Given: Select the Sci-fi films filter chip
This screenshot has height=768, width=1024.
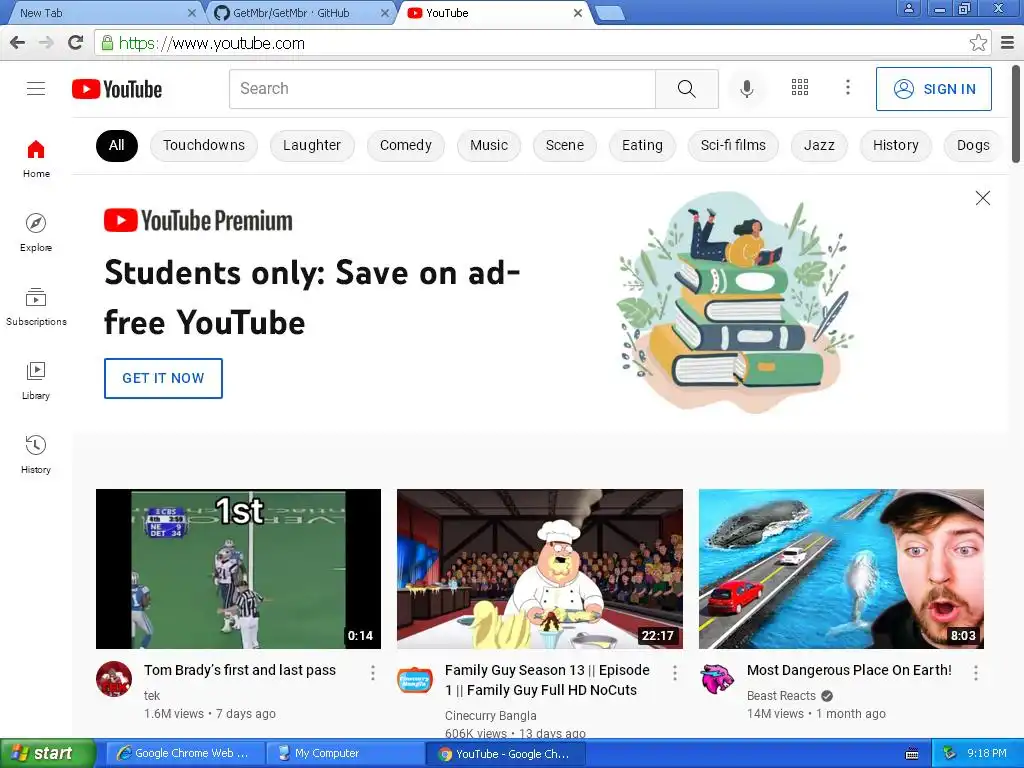Looking at the screenshot, I should 733,145.
